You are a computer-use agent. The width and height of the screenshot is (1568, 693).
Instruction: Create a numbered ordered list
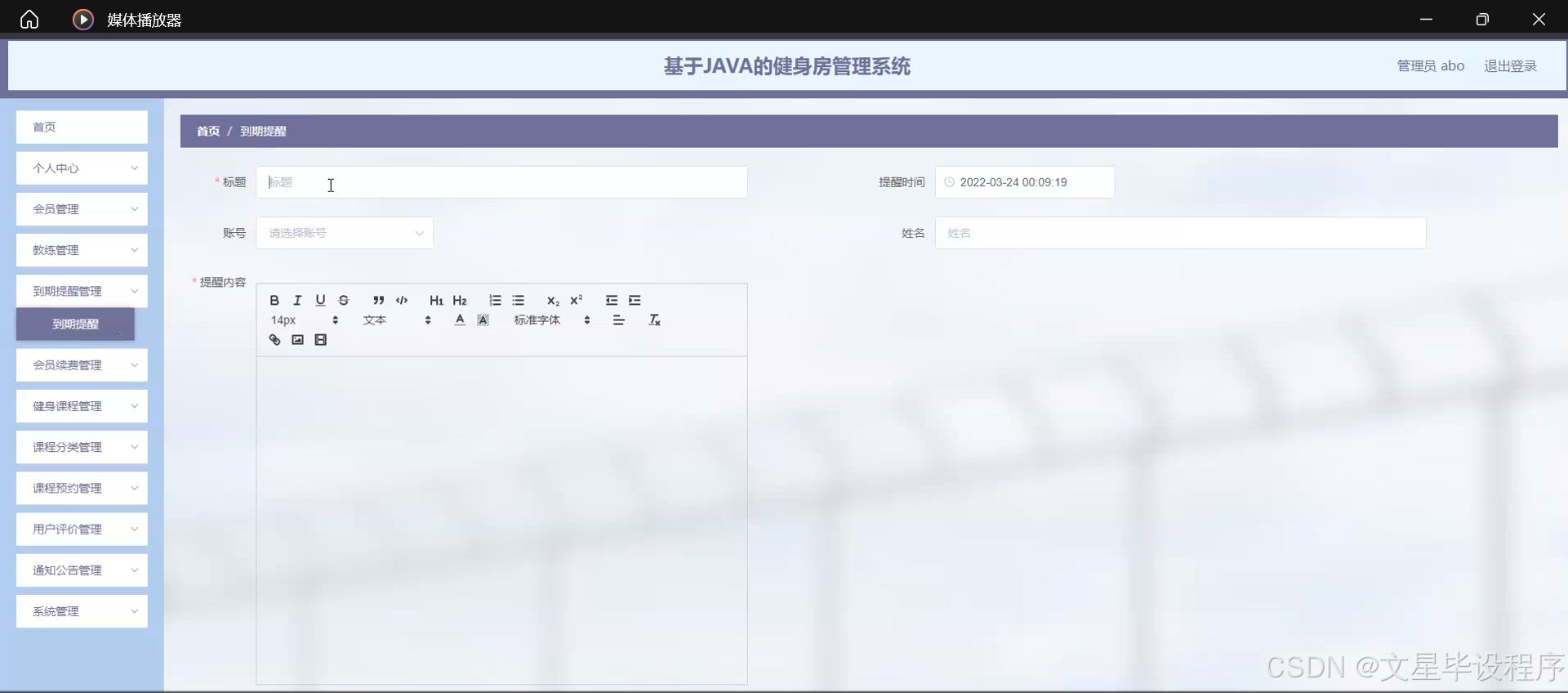click(495, 301)
